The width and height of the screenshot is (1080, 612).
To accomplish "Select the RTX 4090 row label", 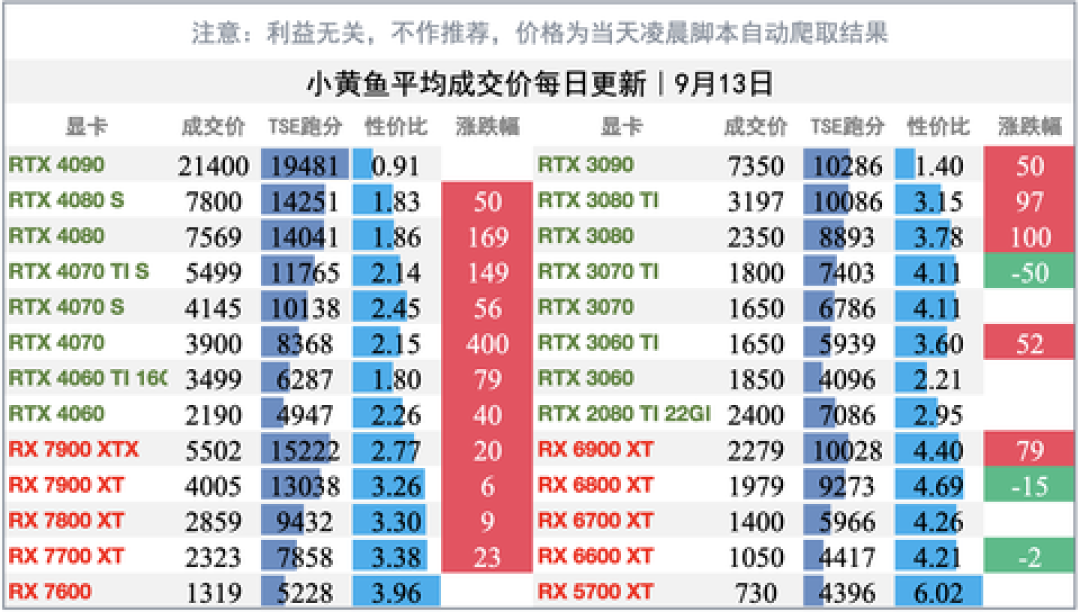I will pos(56,165).
